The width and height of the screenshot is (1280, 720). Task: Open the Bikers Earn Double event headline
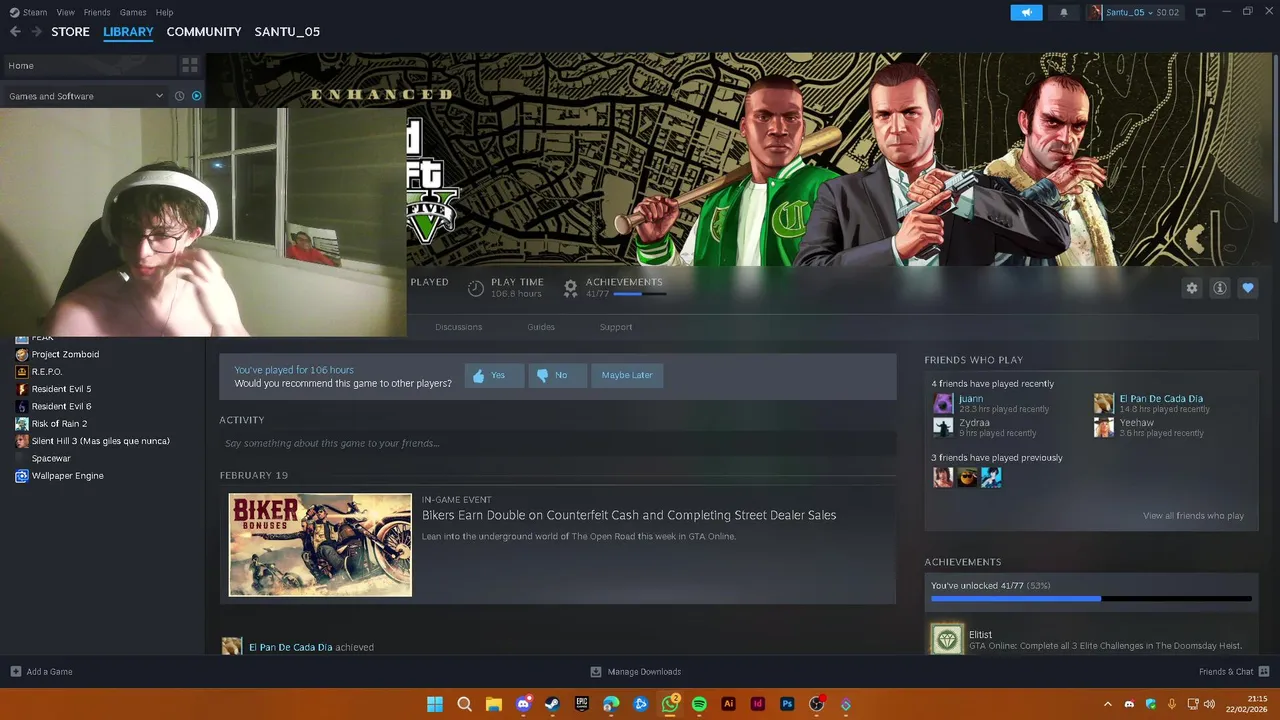pos(629,515)
